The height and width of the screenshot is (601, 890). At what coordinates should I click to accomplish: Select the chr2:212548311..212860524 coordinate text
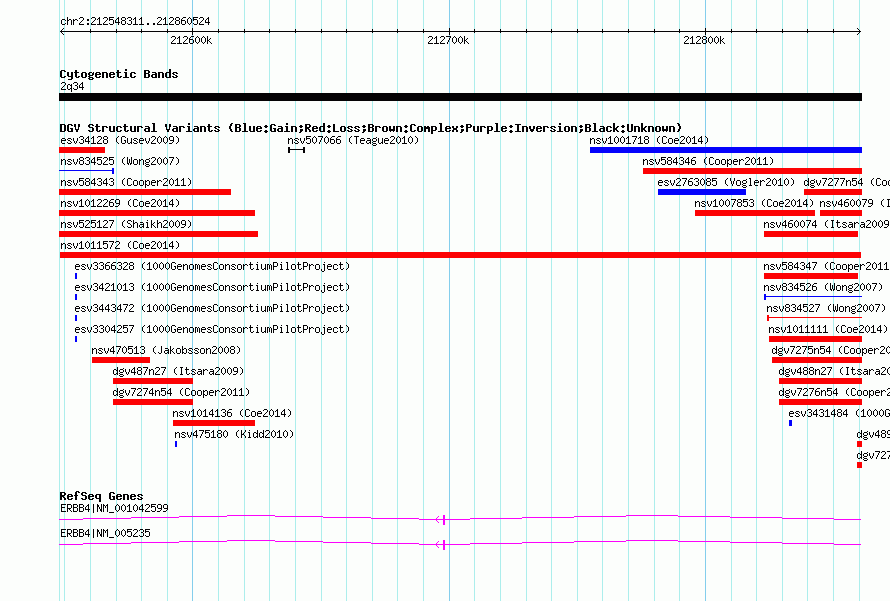[135, 22]
